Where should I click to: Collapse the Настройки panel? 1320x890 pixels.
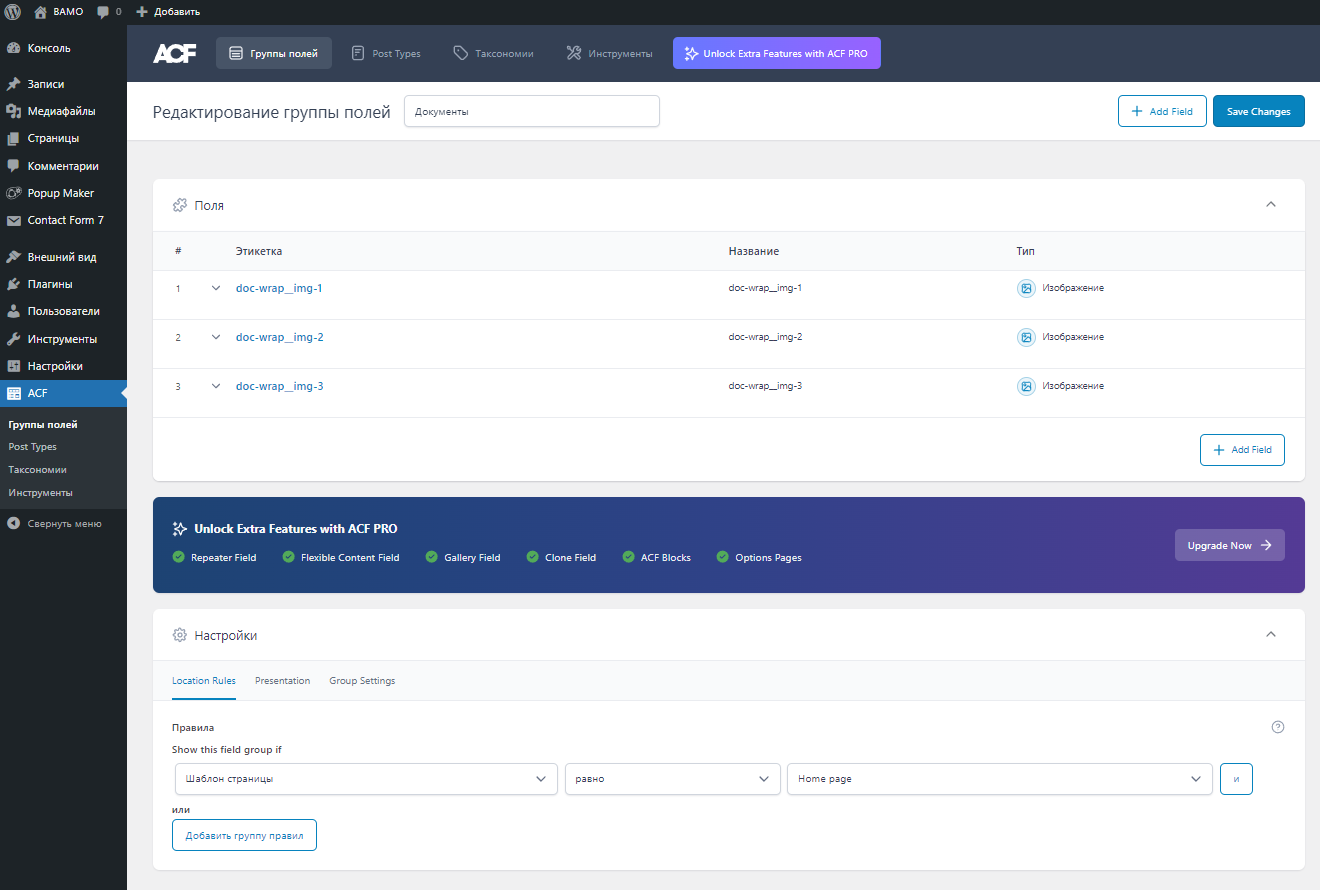pyautogui.click(x=1271, y=634)
